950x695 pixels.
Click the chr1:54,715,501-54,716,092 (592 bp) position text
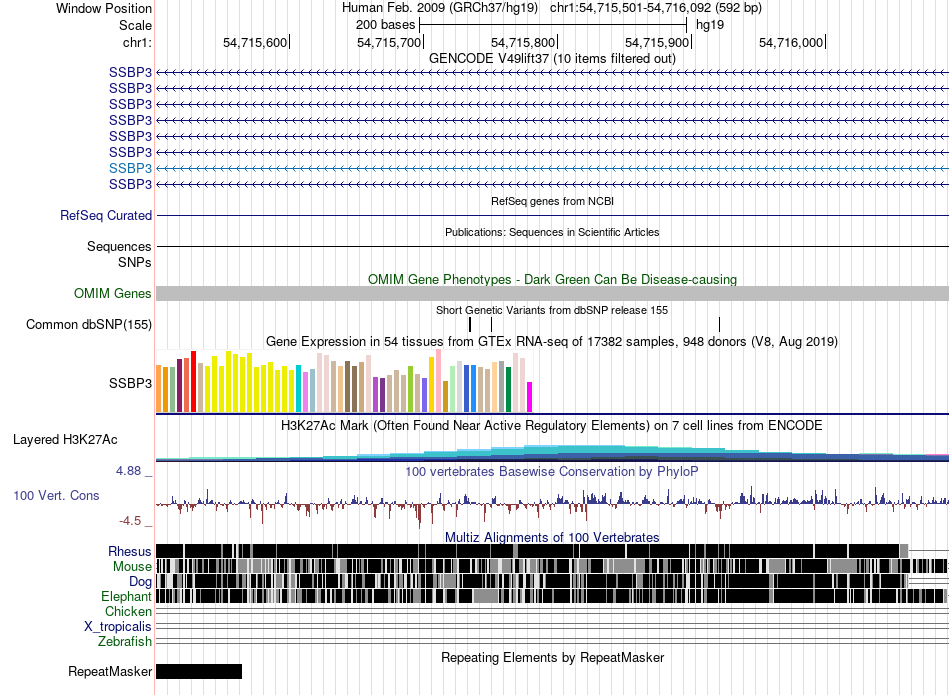click(x=656, y=8)
